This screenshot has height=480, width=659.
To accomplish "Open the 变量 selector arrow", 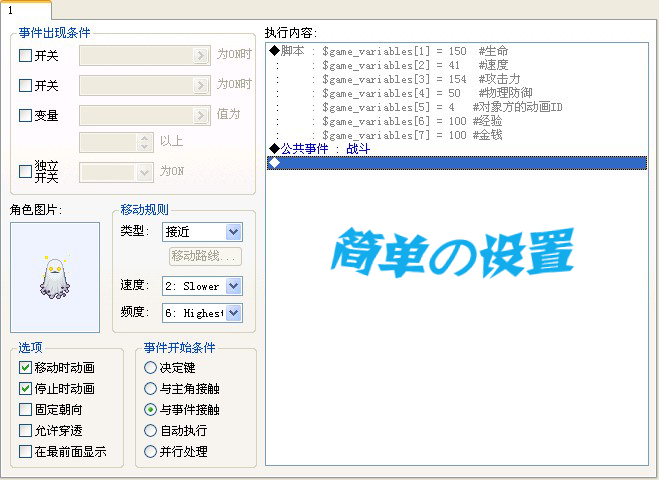I will pyautogui.click(x=201, y=115).
